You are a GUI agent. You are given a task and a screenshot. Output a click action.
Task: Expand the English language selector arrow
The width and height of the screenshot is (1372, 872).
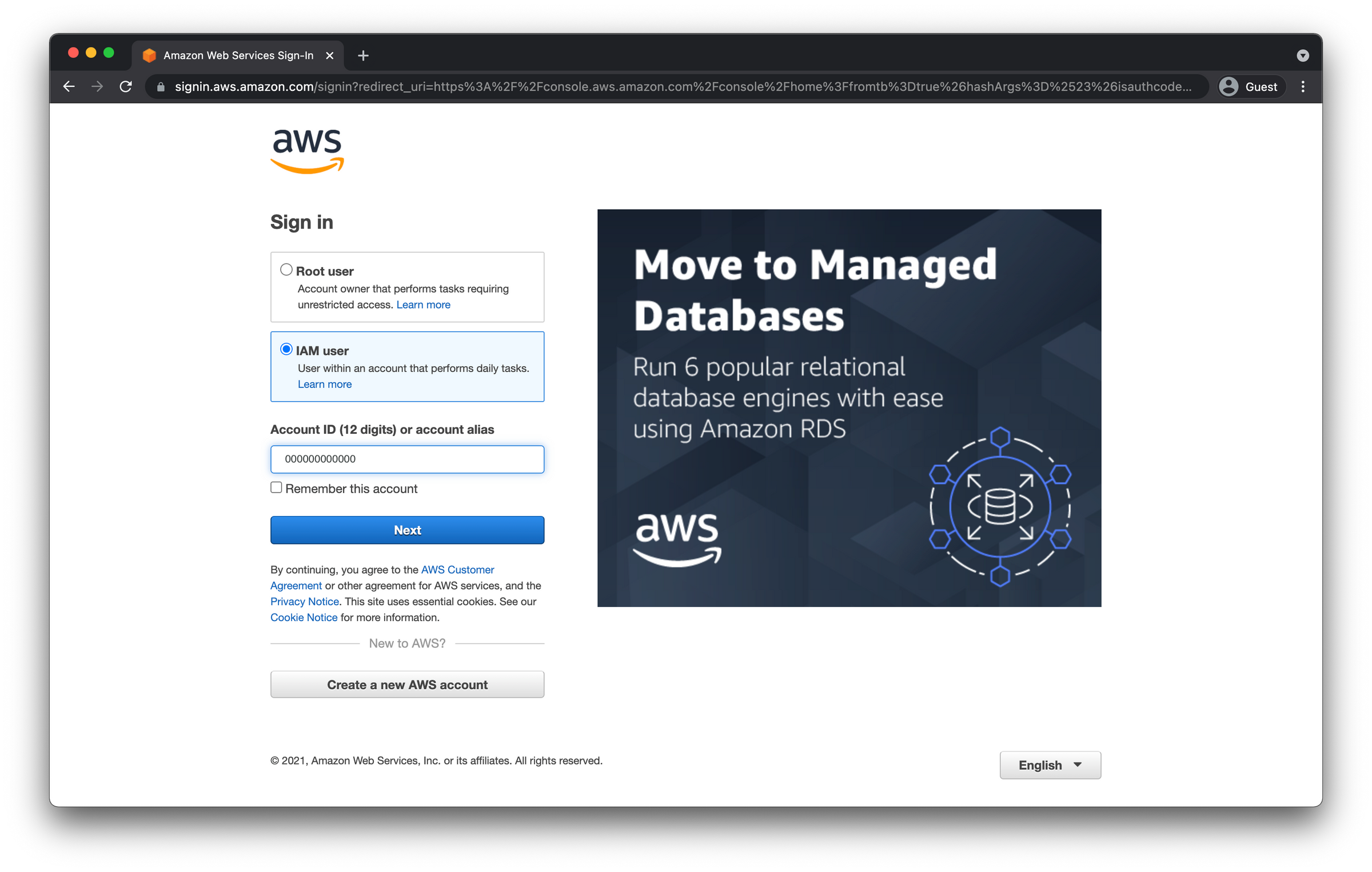point(1078,765)
